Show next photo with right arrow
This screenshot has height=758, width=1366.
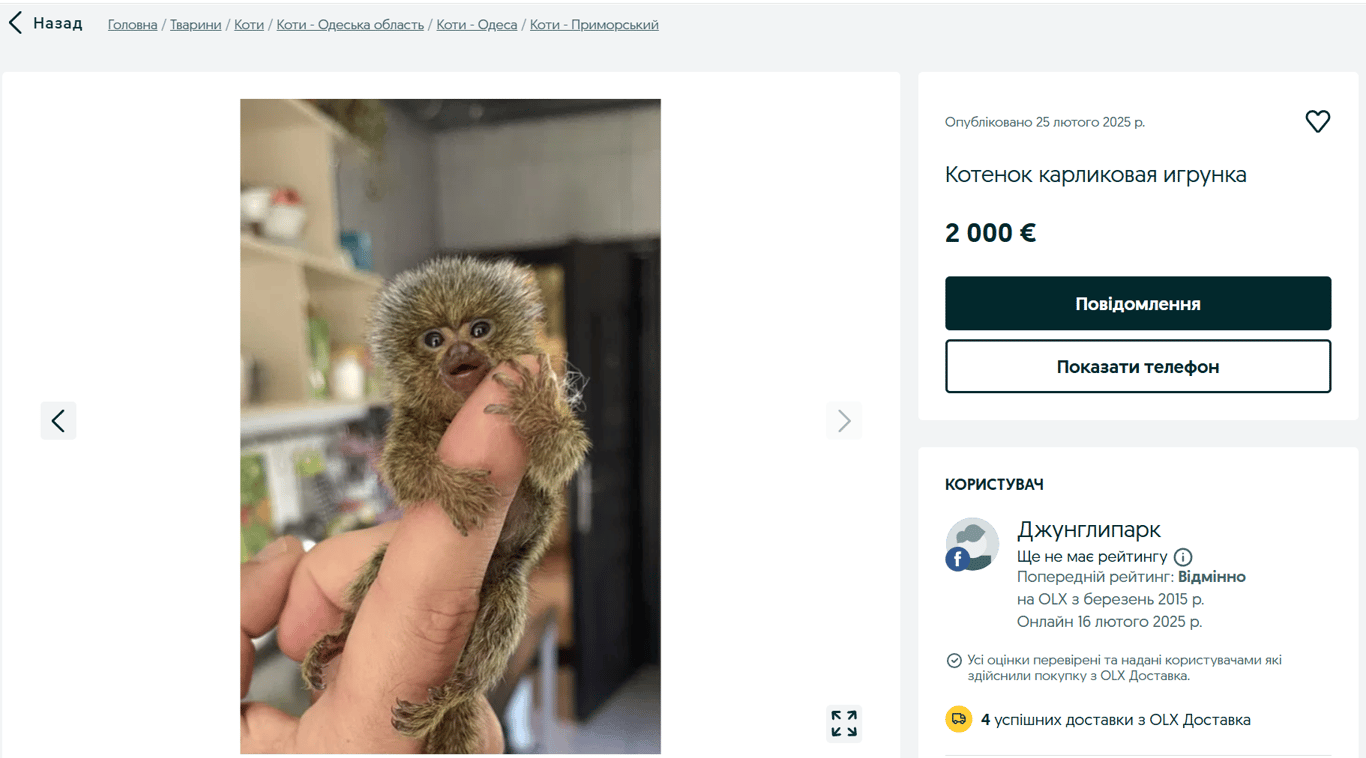point(844,420)
